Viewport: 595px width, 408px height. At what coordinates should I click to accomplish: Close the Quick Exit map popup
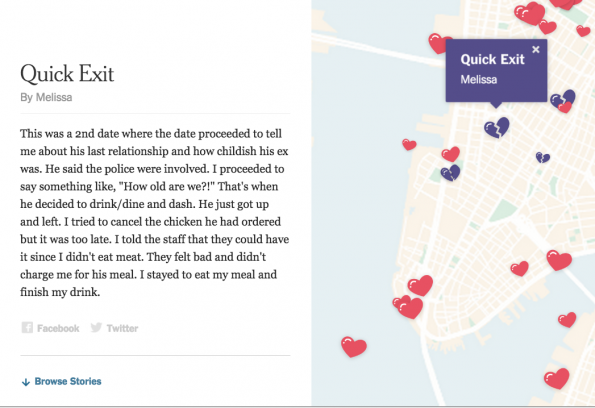coord(535,49)
